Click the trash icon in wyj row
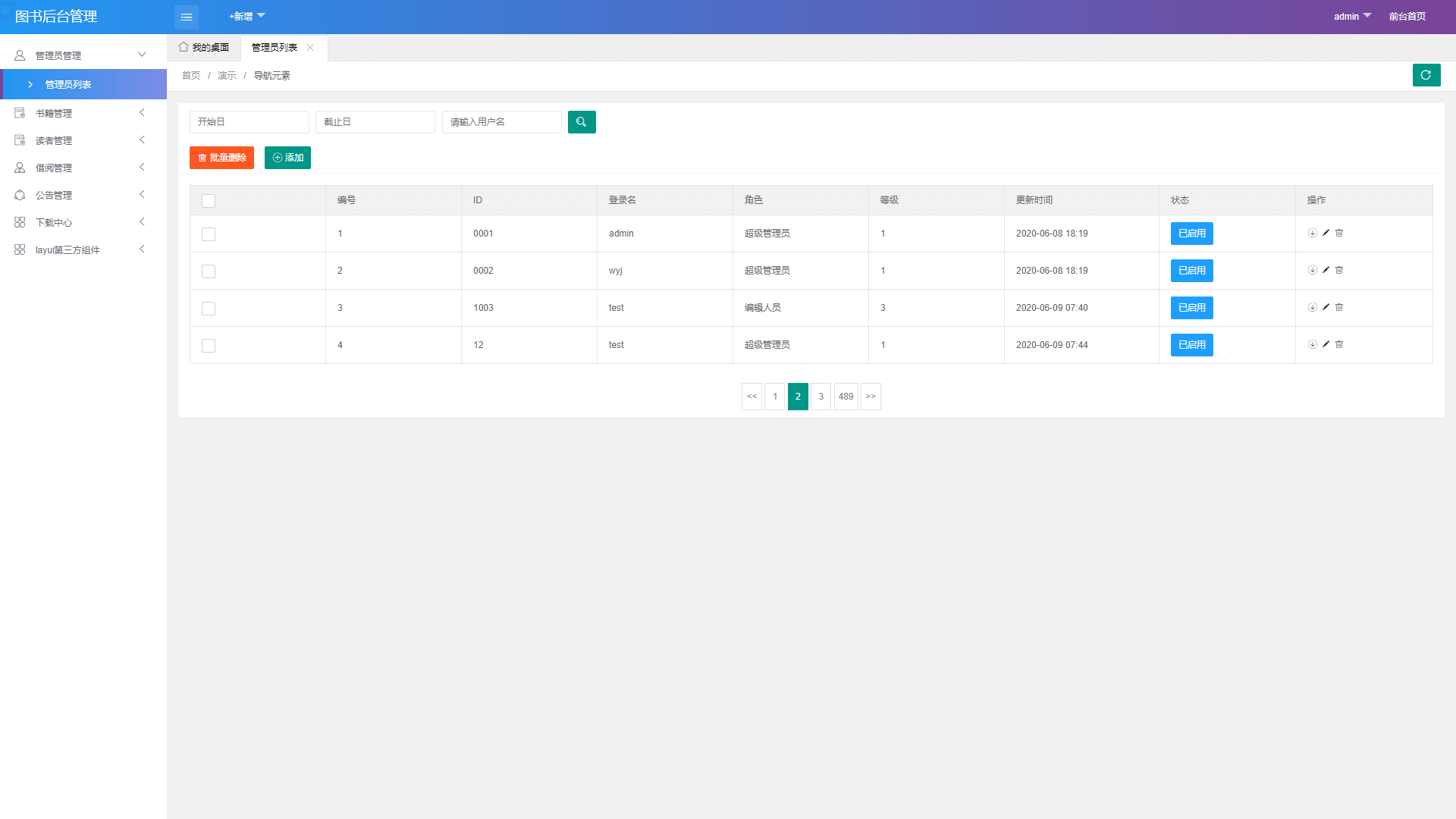The height and width of the screenshot is (819, 1456). (1339, 270)
